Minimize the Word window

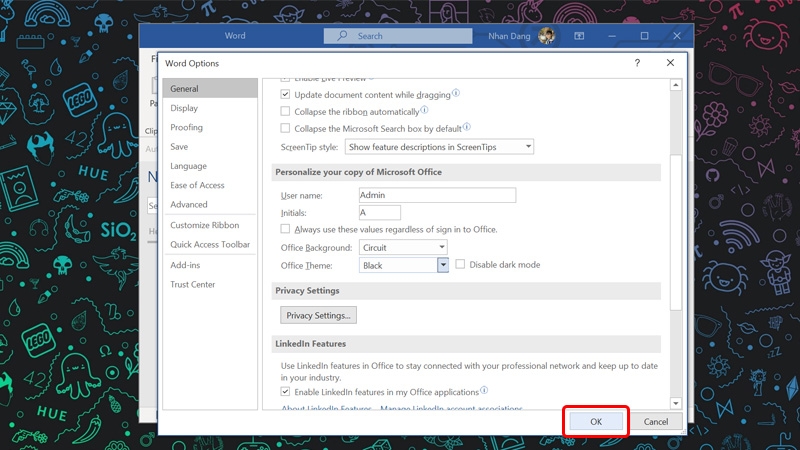612,36
